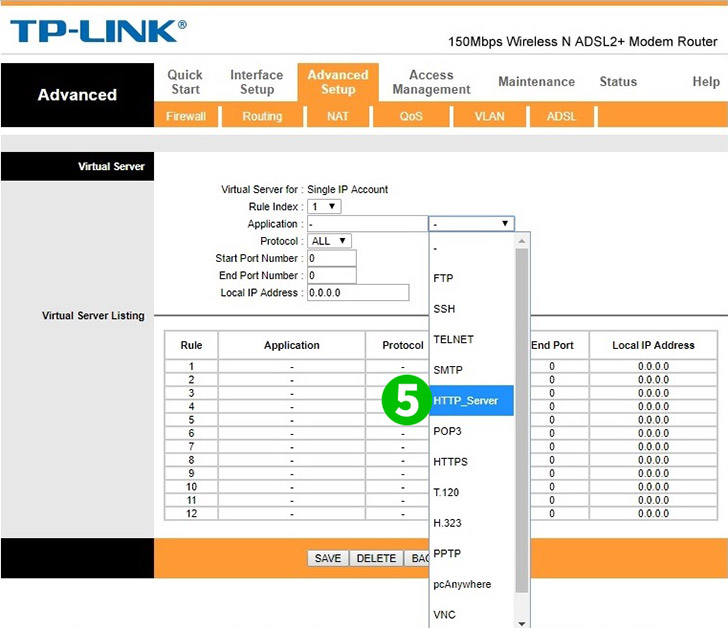Open the Help tab

click(706, 82)
